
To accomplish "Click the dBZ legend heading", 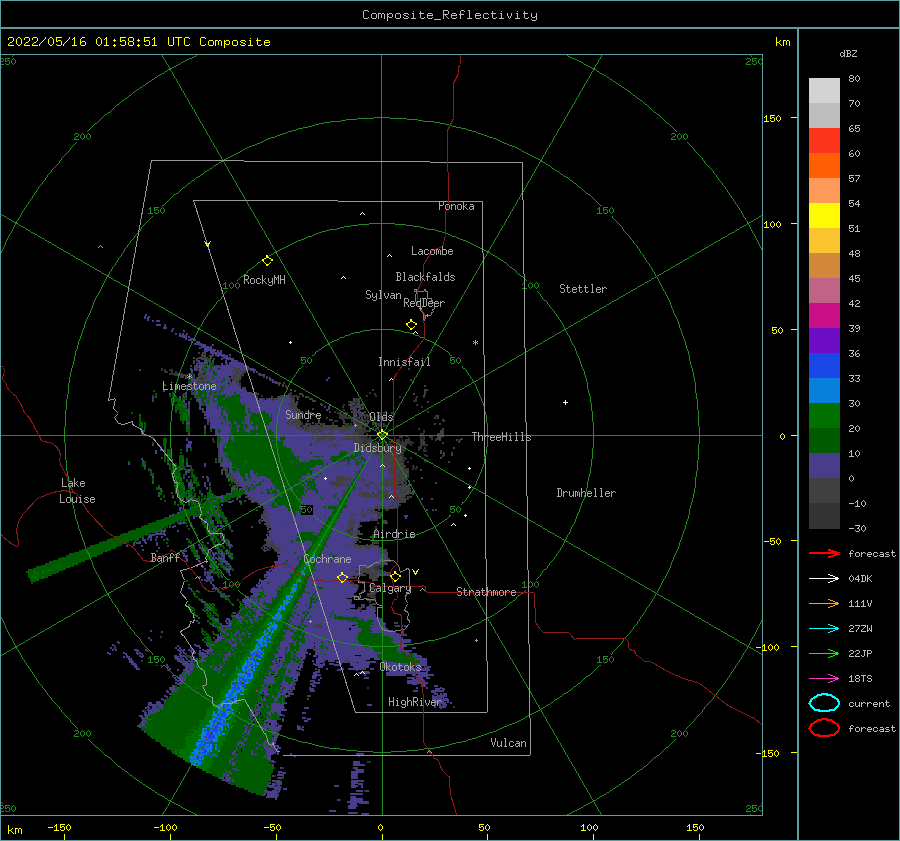I will tap(848, 53).
